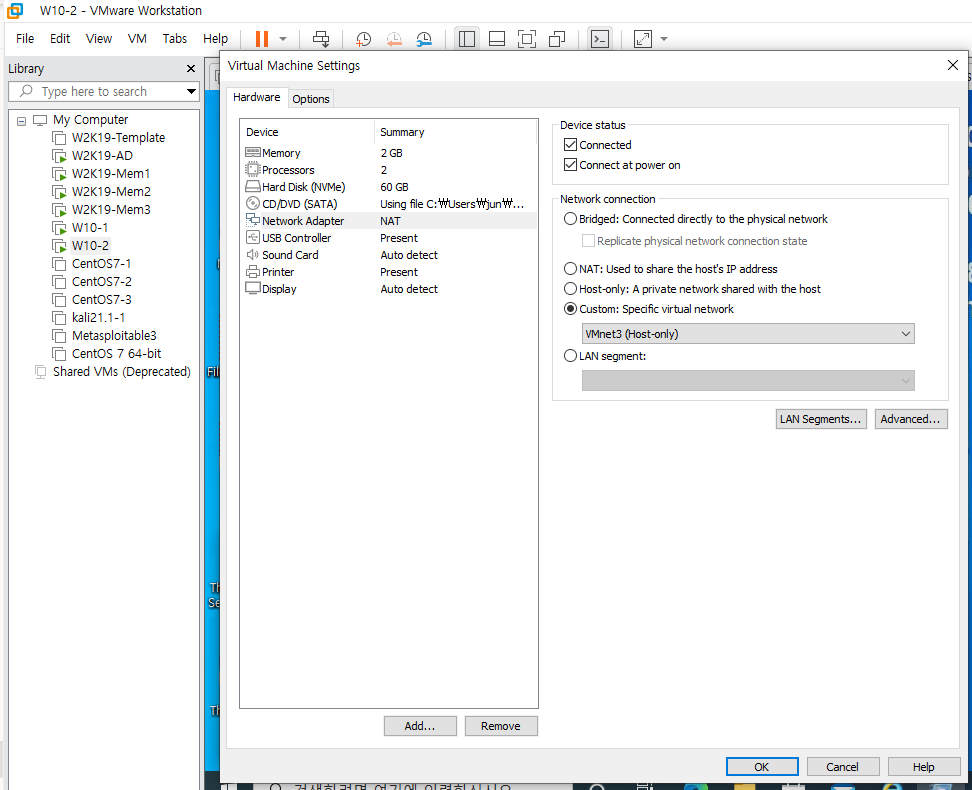Click the VMware Workstation title bar icon
The width and height of the screenshot is (972, 790).
point(15,11)
